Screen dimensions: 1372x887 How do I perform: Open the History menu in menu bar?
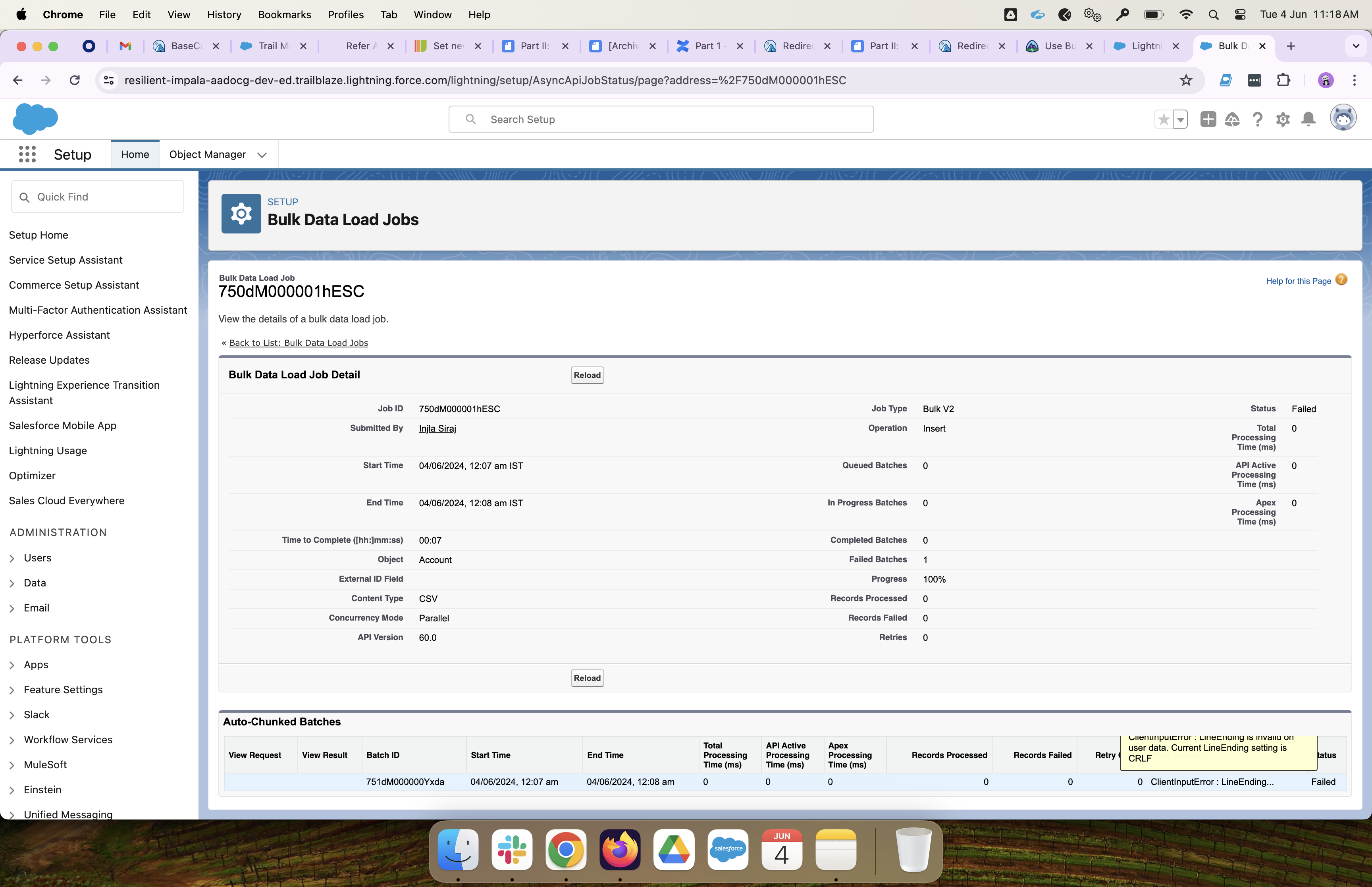tap(224, 14)
